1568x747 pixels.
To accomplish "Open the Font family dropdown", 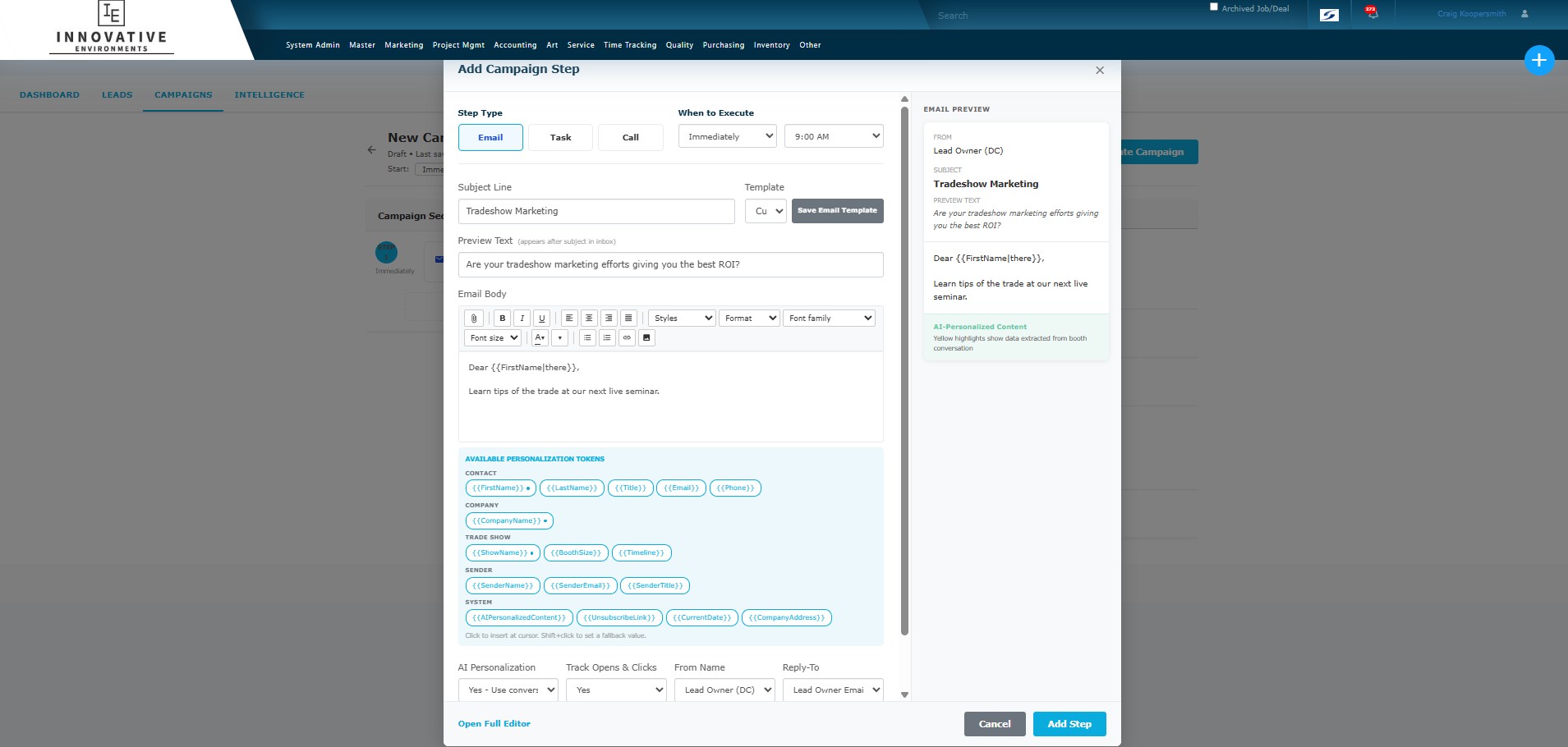I will tap(828, 318).
